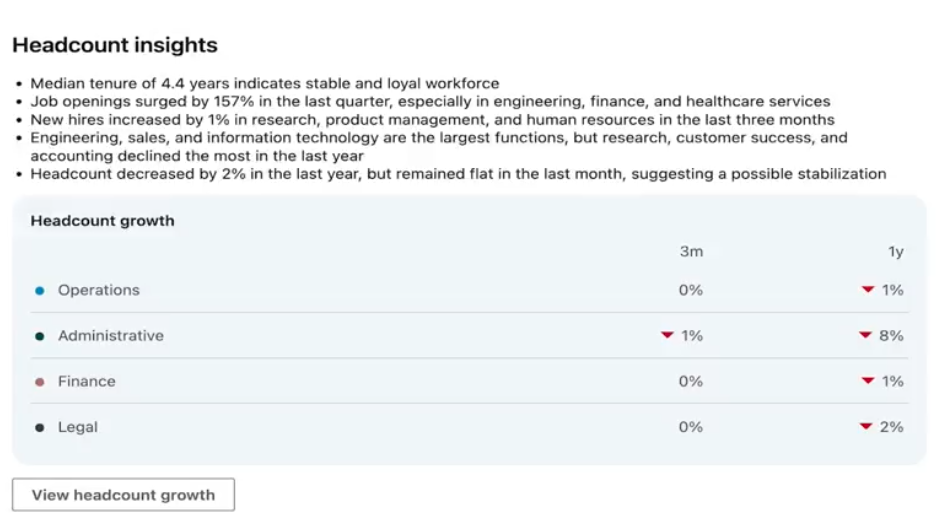Image resolution: width=938 pixels, height=526 pixels.
Task: Click the median tenure bullet point
Action: 265,84
